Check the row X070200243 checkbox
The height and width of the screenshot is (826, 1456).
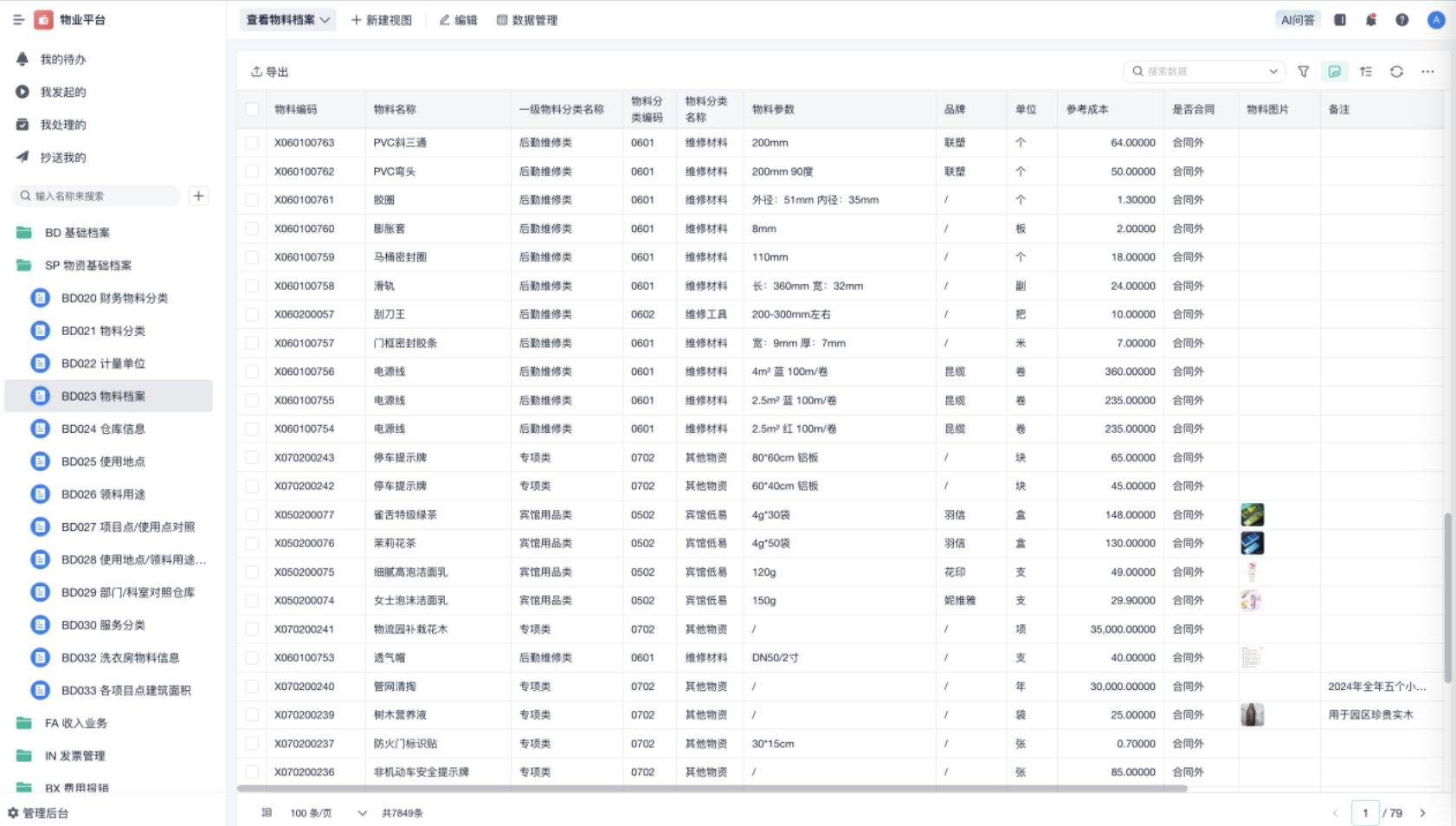tap(252, 457)
